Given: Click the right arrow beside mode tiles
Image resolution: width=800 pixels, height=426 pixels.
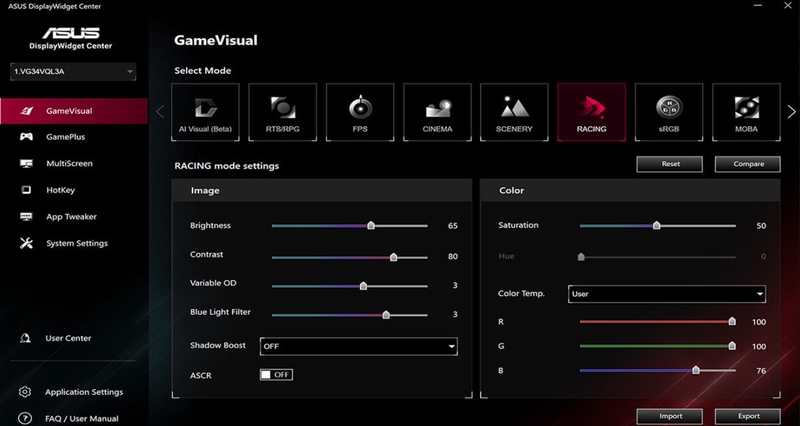Looking at the screenshot, I should (791, 111).
